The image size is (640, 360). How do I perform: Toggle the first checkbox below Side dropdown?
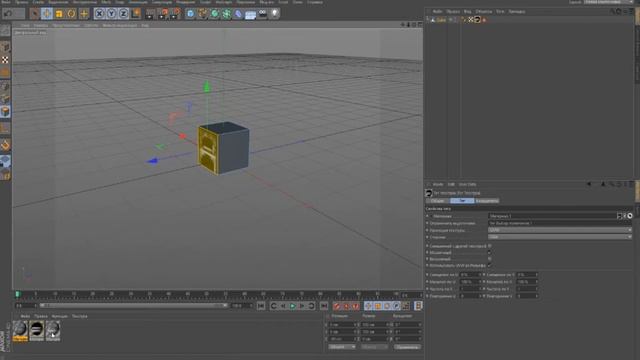(489, 246)
